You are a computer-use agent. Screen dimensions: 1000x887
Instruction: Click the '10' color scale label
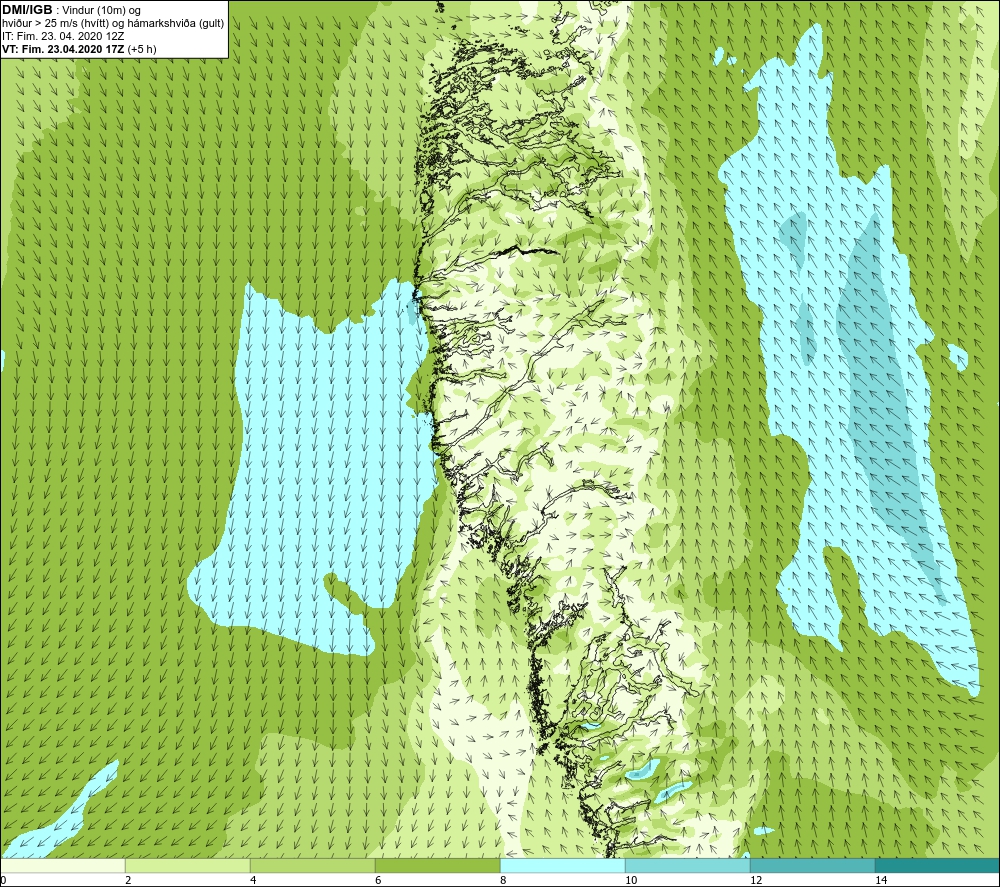pos(631,880)
